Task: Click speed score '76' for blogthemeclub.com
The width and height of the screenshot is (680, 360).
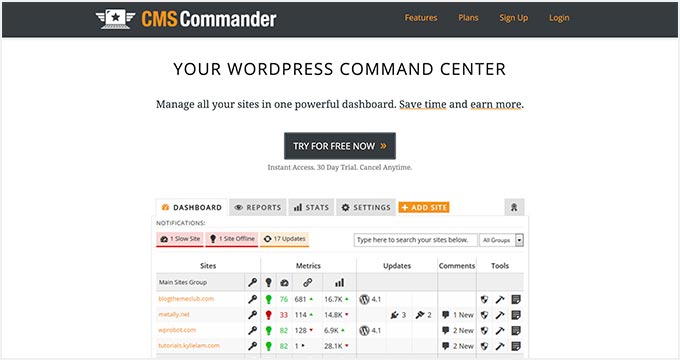Action: tap(284, 299)
